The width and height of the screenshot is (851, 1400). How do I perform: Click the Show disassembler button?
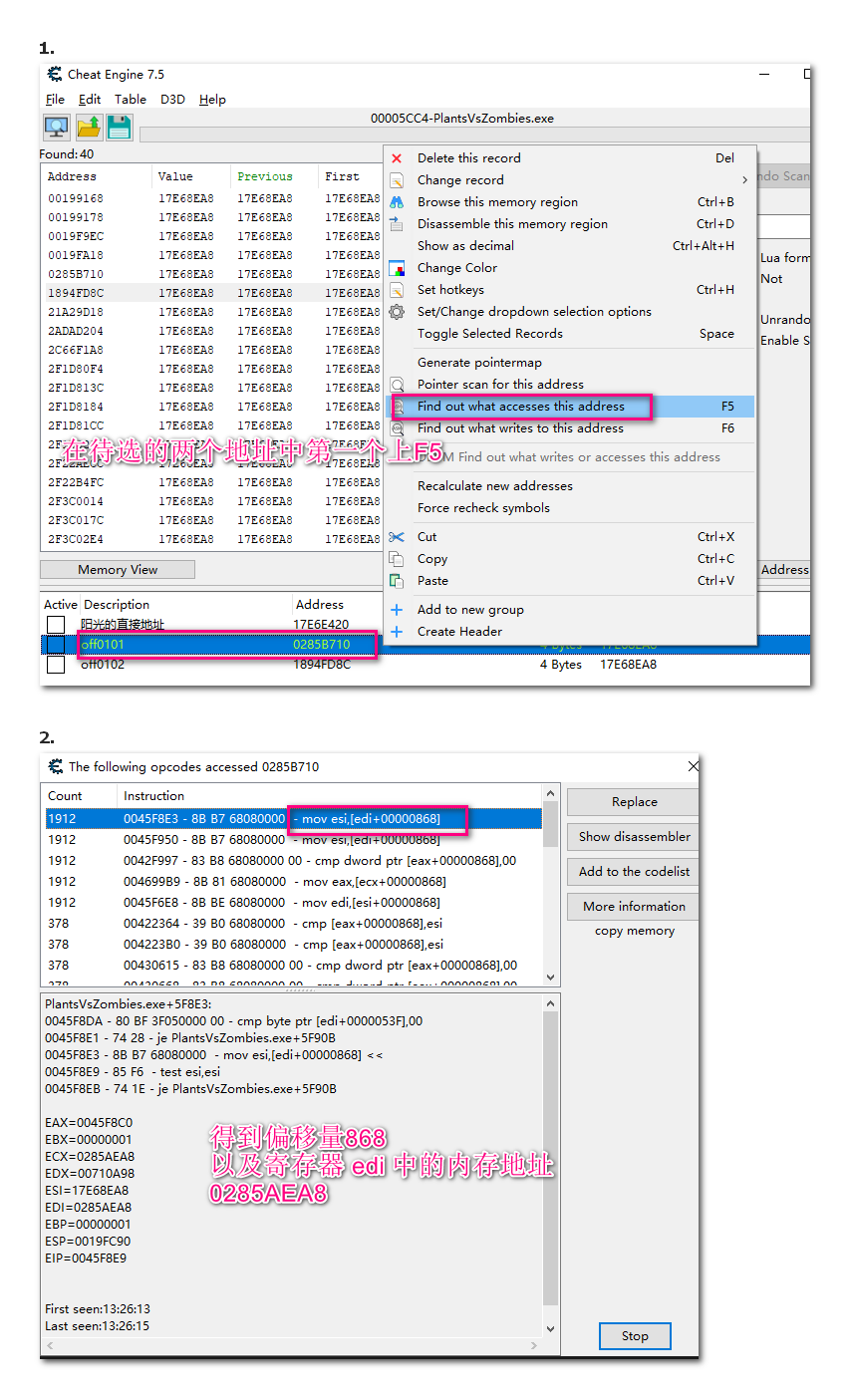[634, 837]
